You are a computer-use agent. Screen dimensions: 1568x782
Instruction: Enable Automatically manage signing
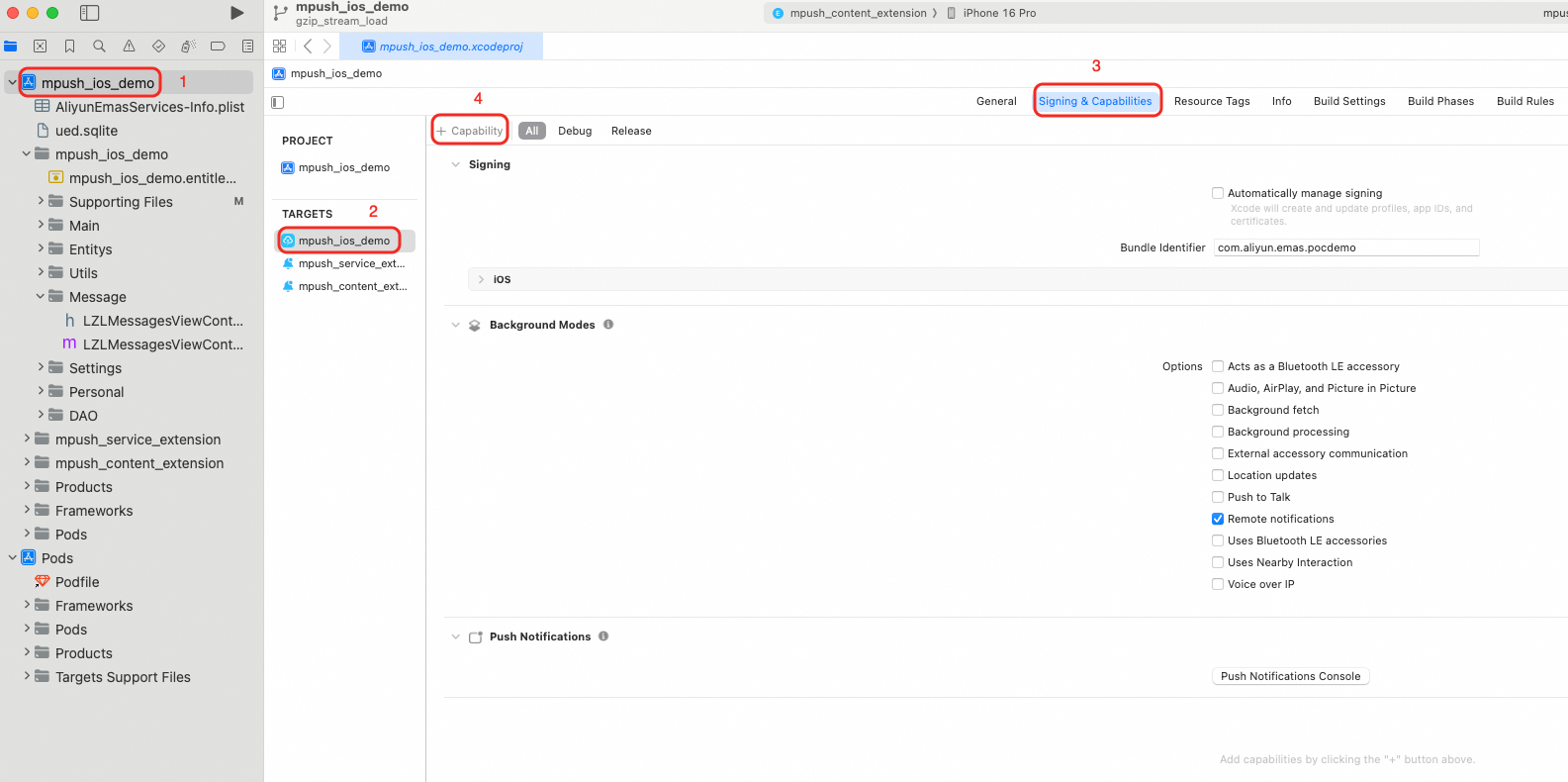pyautogui.click(x=1218, y=193)
